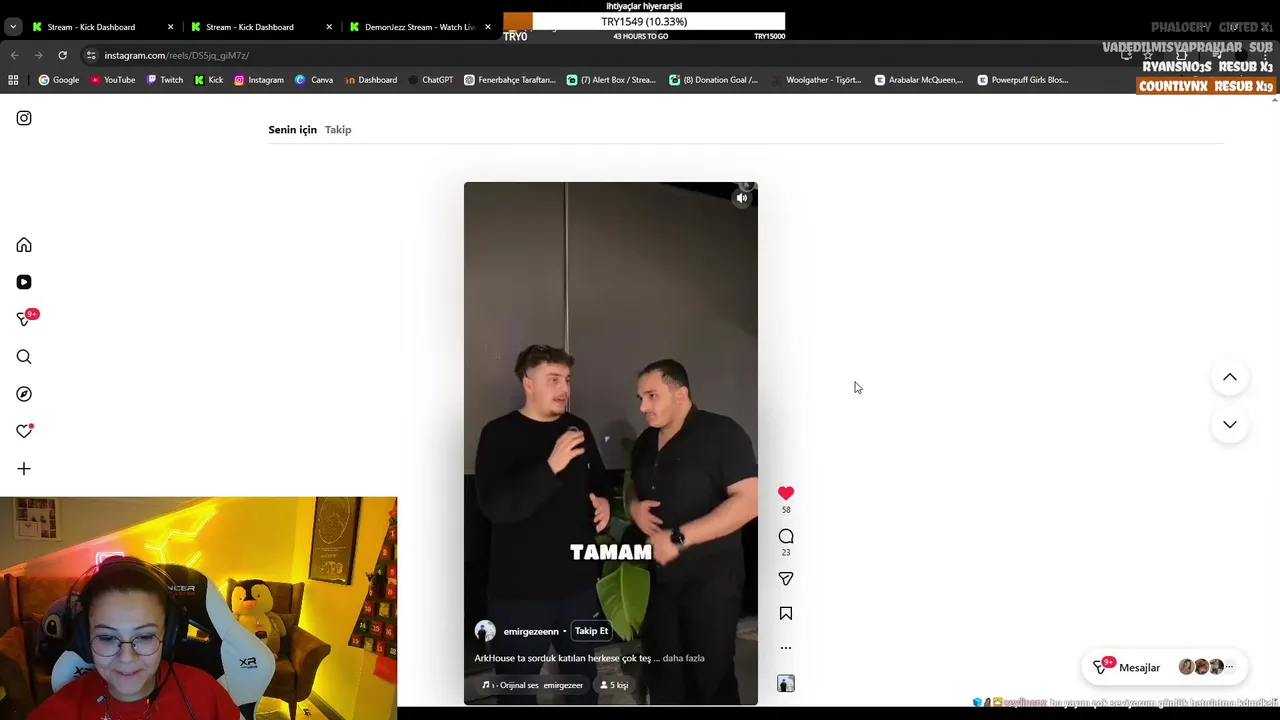The width and height of the screenshot is (1280, 720).
Task: Save the reel with bookmark icon
Action: [786, 614]
